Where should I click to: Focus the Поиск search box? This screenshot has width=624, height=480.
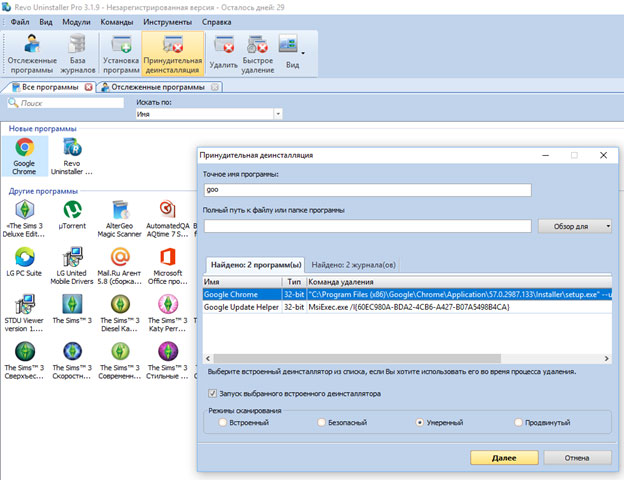(66, 103)
